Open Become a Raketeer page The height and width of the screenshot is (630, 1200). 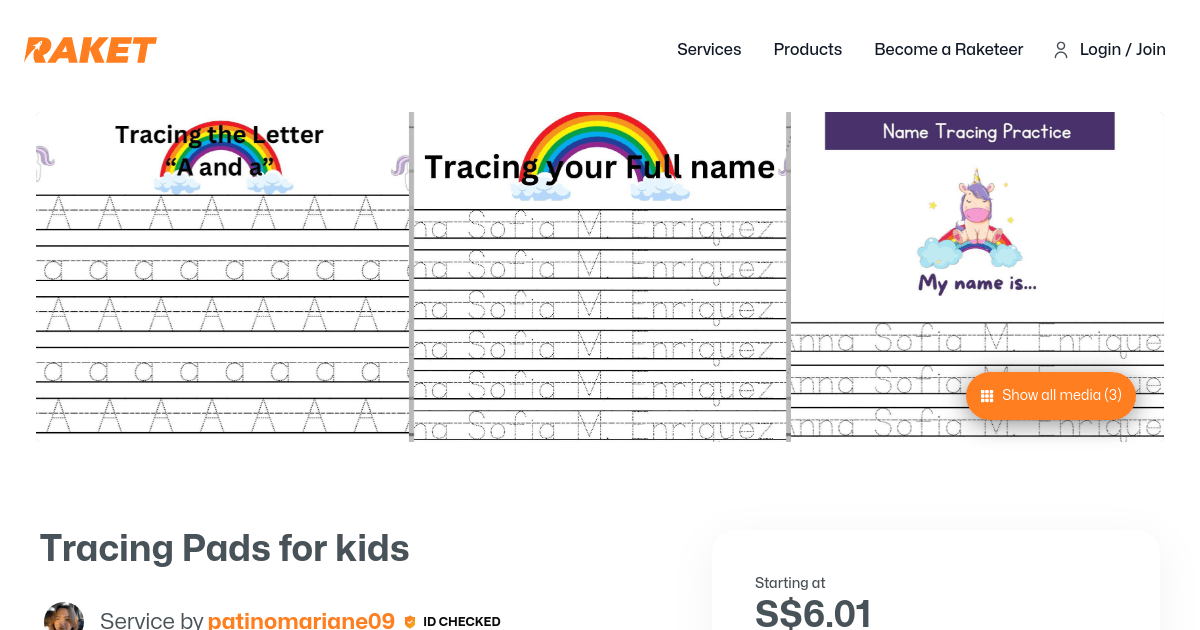948,49
